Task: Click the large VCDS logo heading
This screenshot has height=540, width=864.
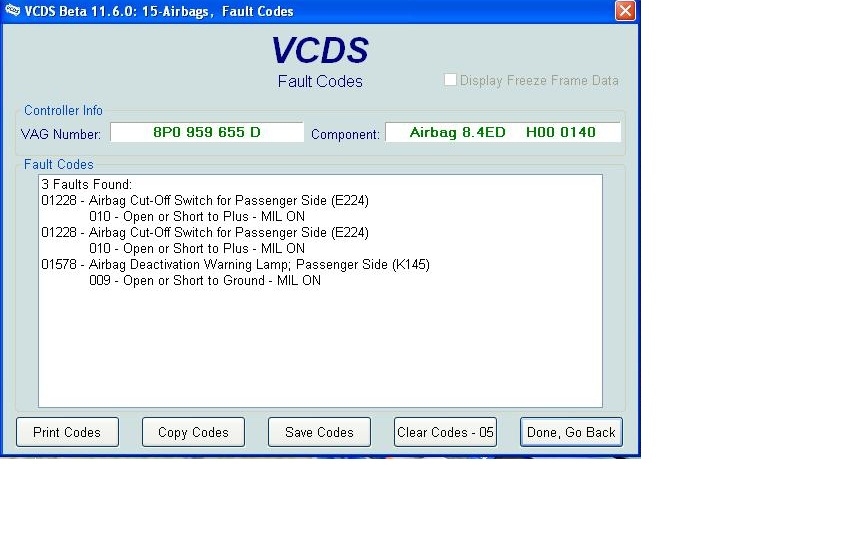Action: click(x=320, y=50)
